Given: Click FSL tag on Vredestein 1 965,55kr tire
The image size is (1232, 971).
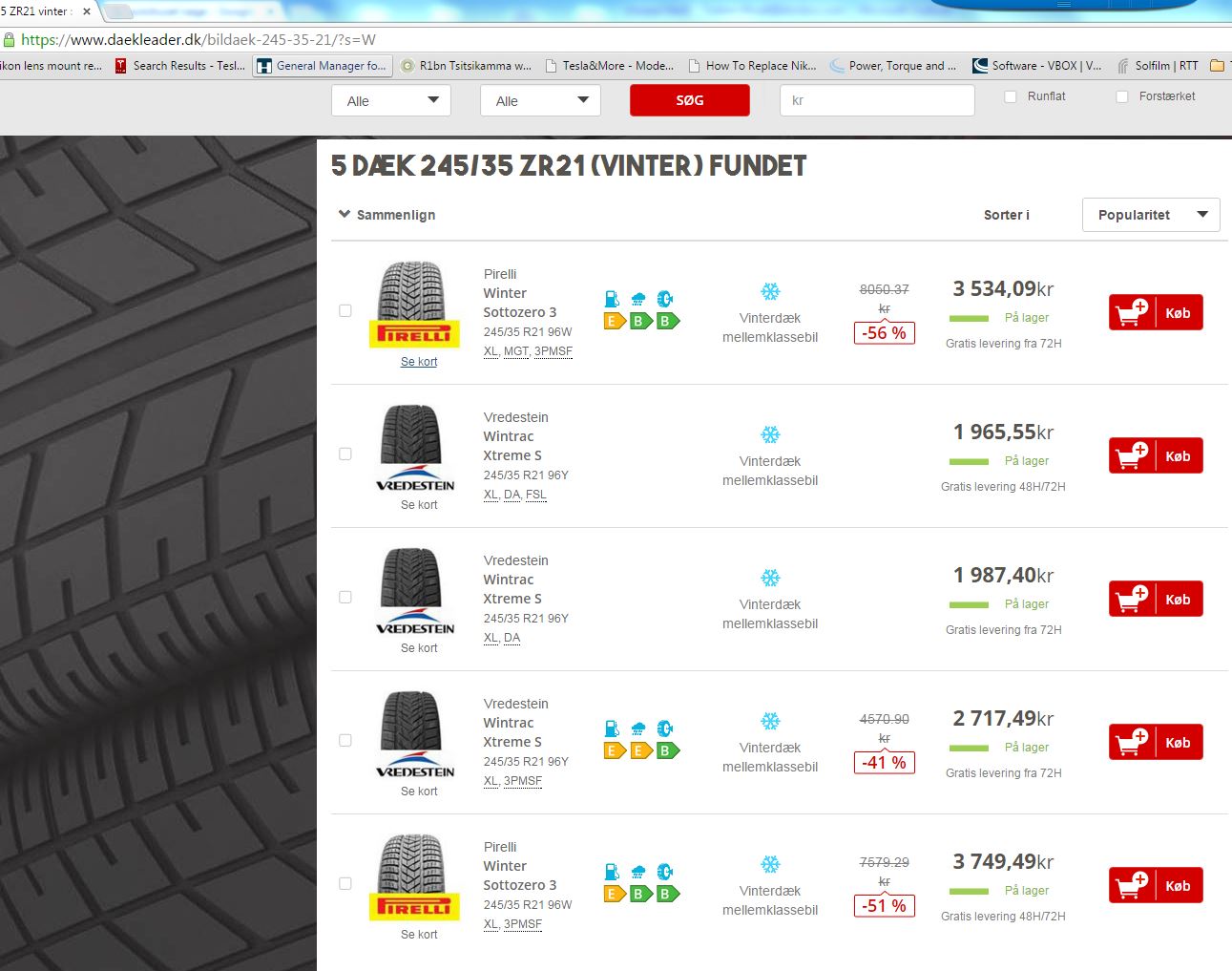Looking at the screenshot, I should pos(536,495).
